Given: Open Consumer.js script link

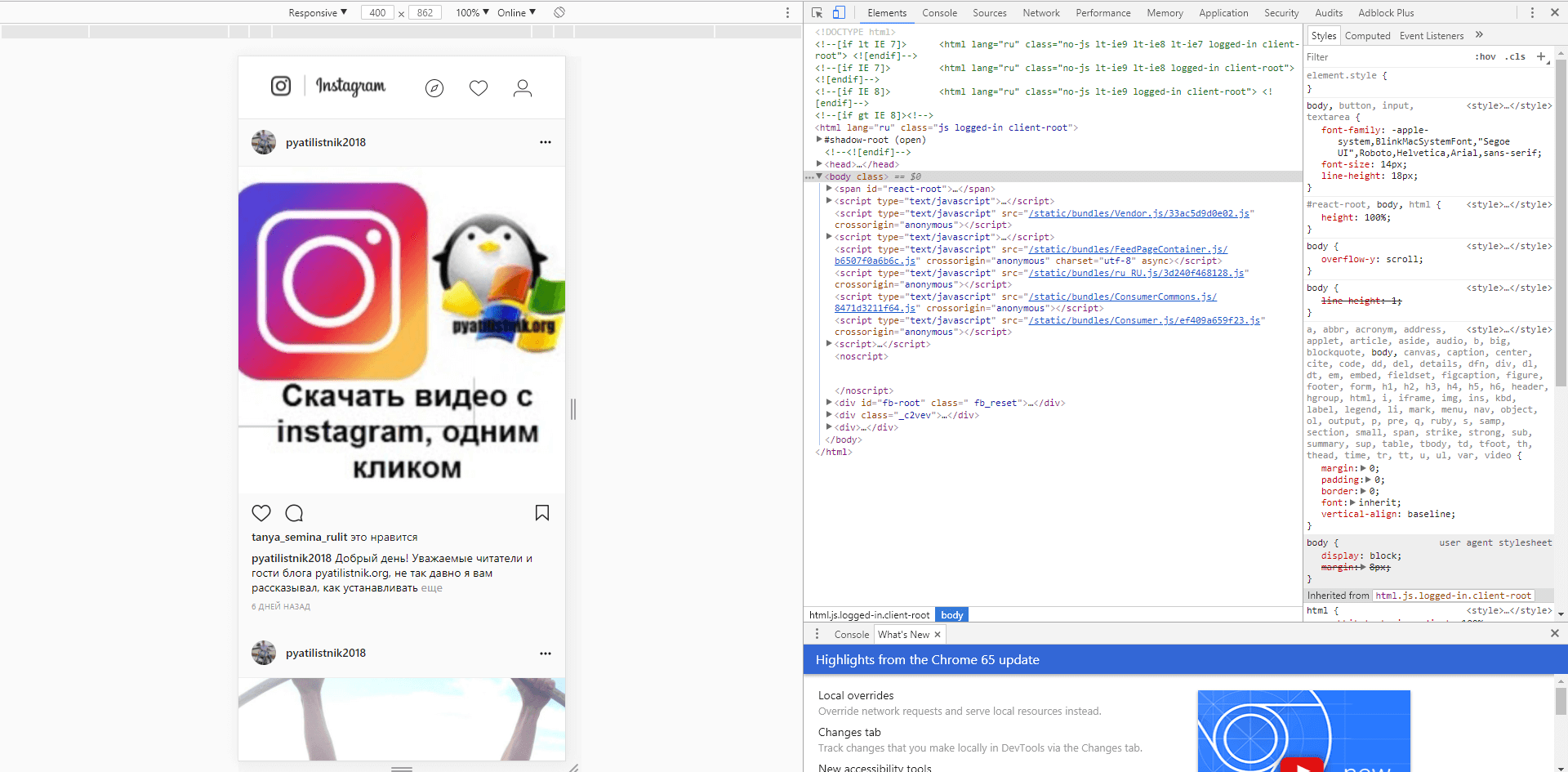Looking at the screenshot, I should click(1144, 320).
